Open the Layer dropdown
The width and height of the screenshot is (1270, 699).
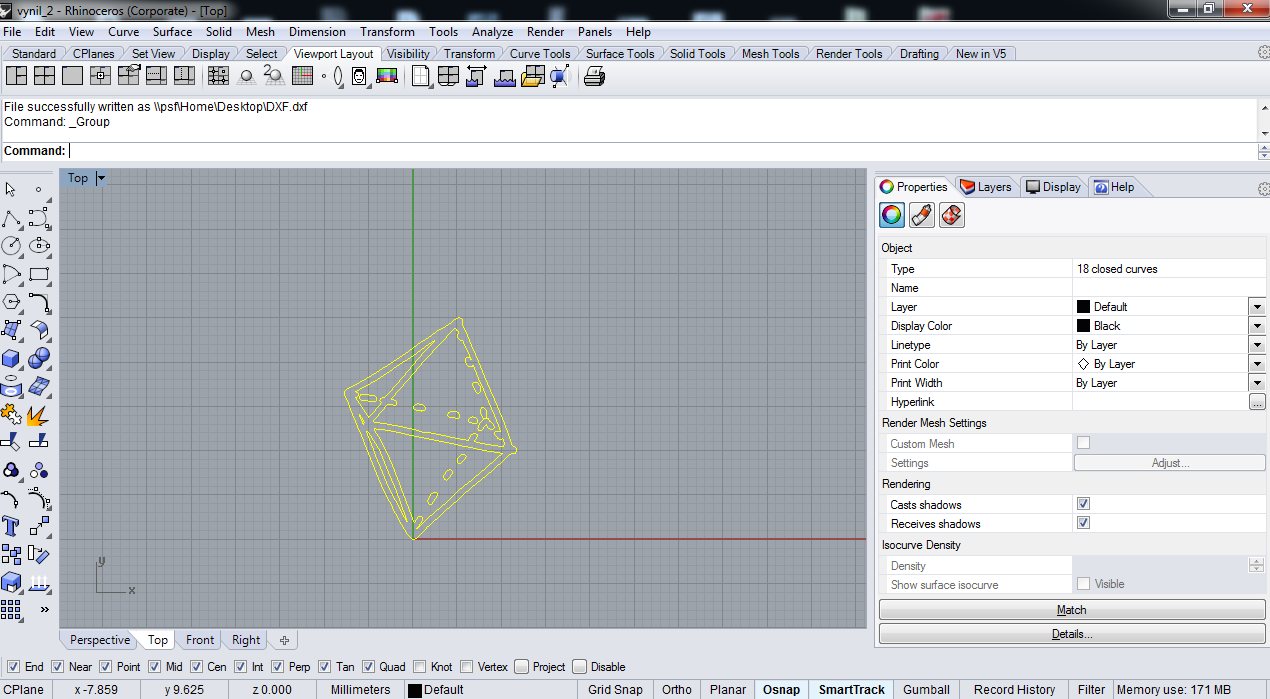tap(1257, 307)
